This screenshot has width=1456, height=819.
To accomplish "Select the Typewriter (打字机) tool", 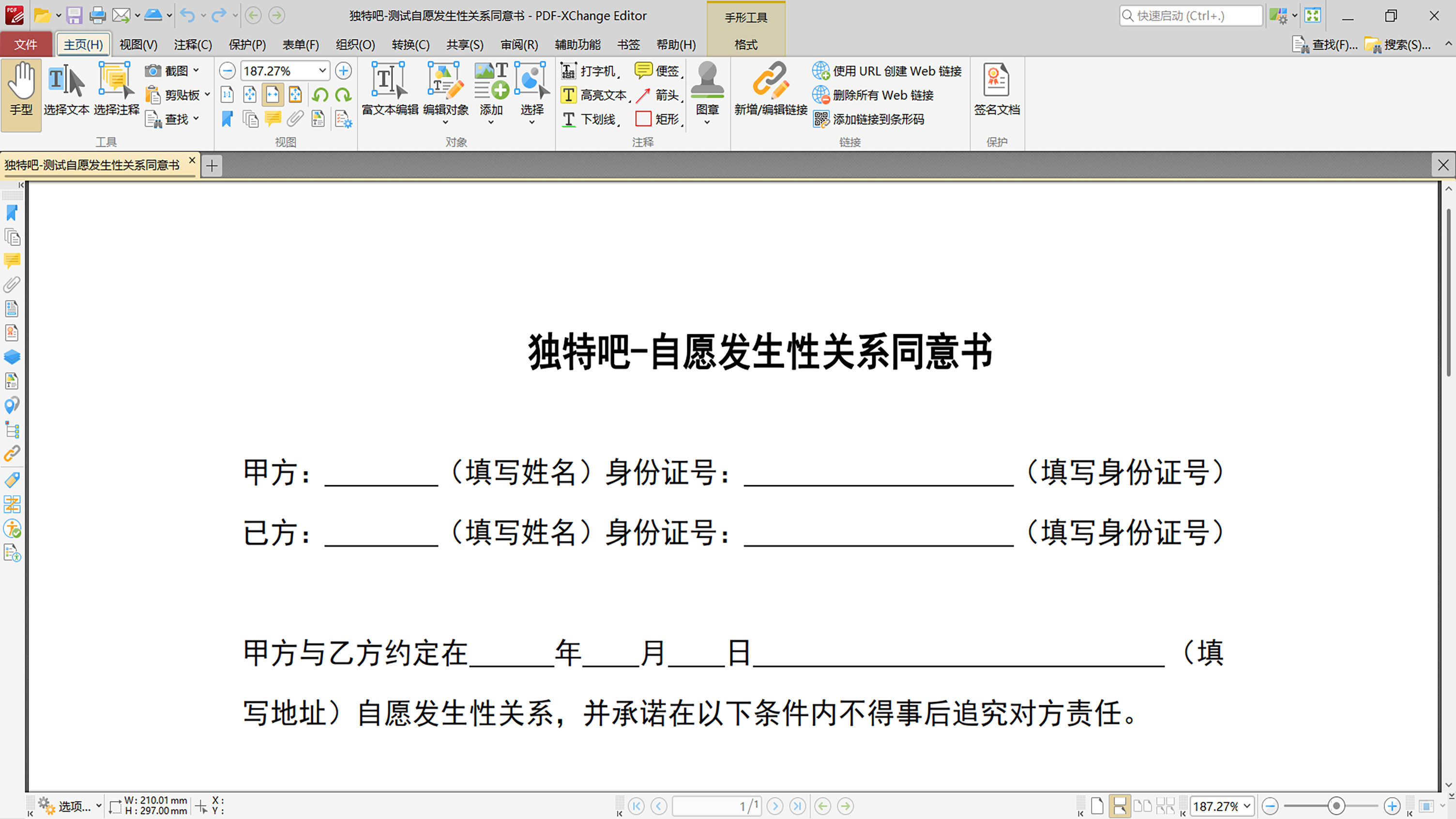I will (x=591, y=71).
